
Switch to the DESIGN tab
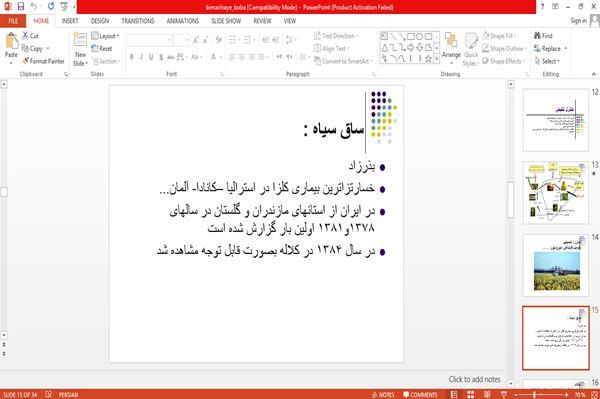100,21
